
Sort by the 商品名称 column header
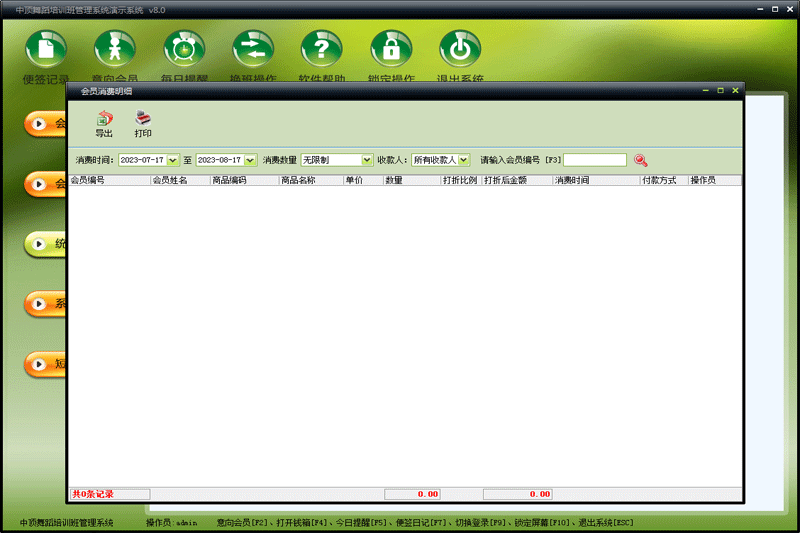point(311,180)
